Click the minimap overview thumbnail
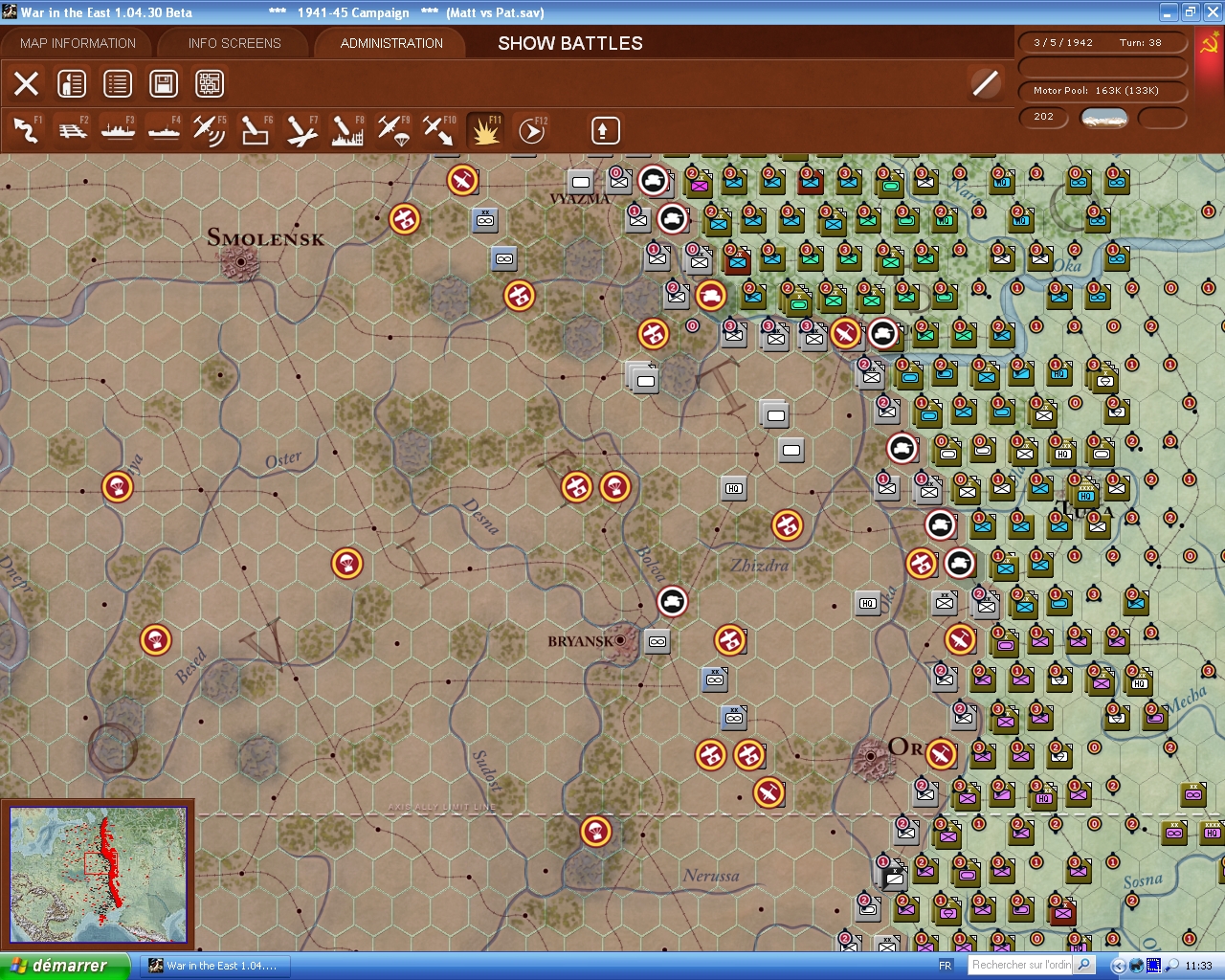 click(98, 875)
